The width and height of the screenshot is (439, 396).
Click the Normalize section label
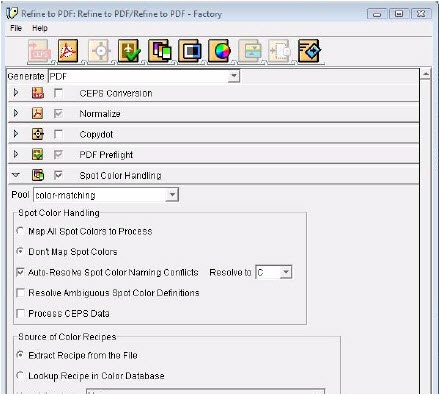click(100, 114)
